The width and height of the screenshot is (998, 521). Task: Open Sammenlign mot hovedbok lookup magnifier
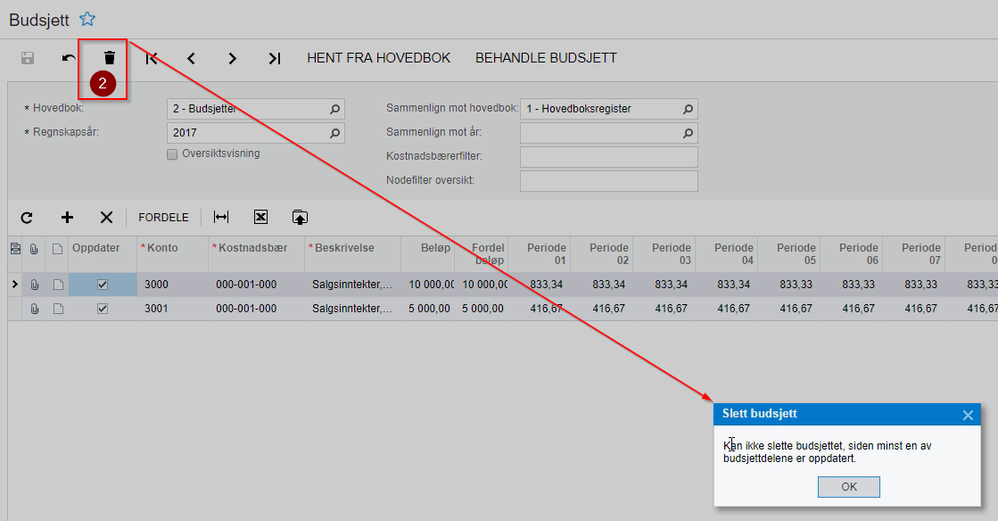(688, 109)
